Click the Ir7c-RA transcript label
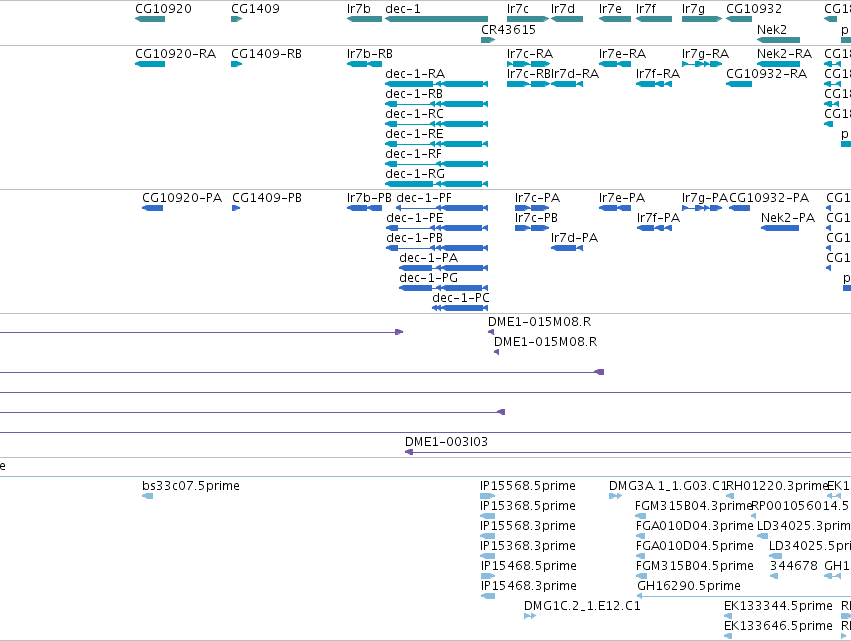The image size is (851, 641). 530,54
